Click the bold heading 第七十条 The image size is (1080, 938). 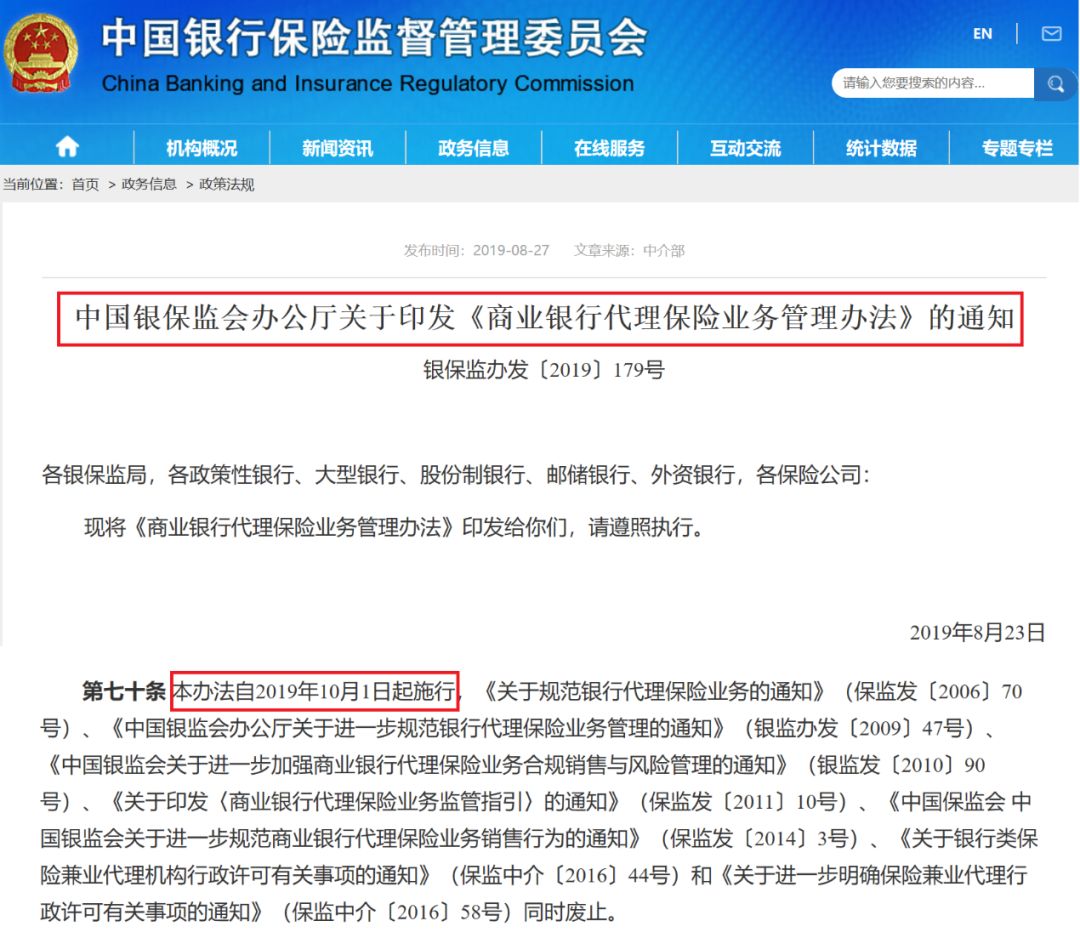coord(124,691)
